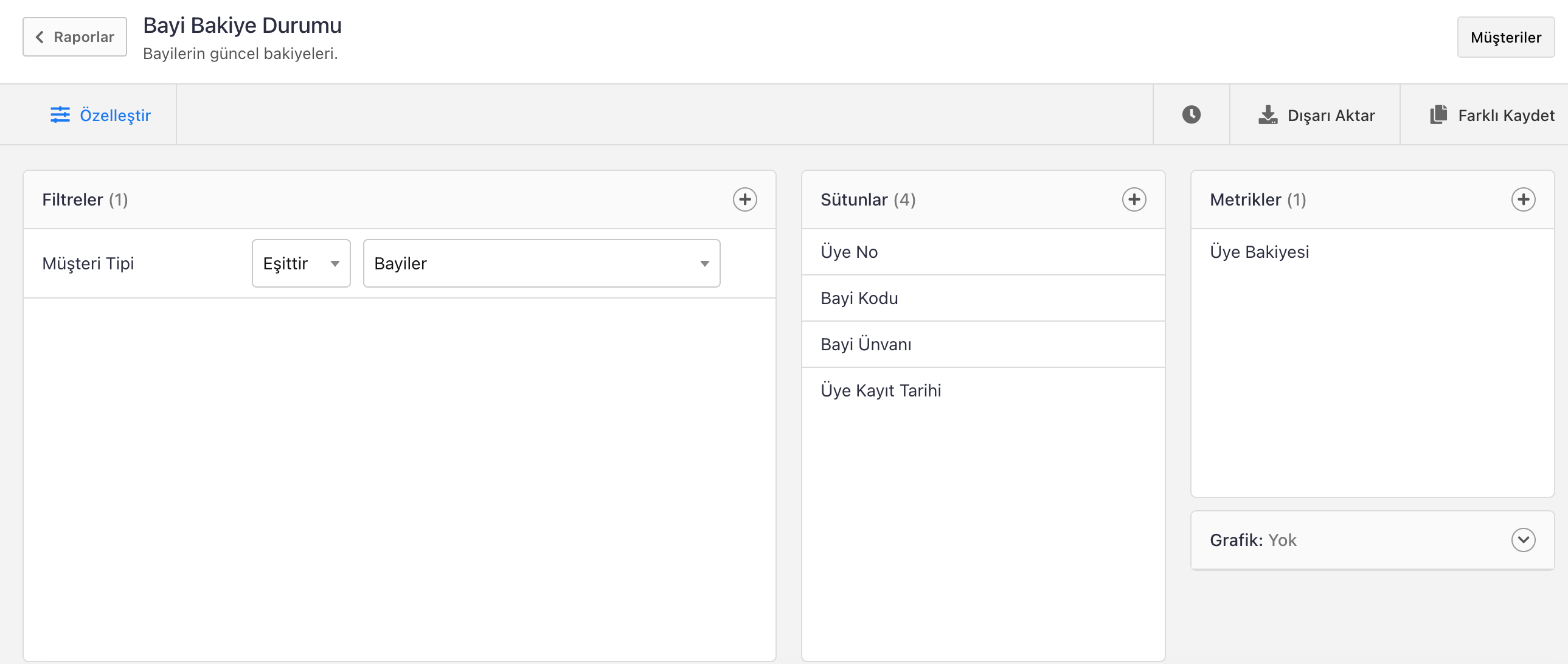Screen dimensions: 1568x664
Task: Open the clock schedule icon
Action: point(1191,114)
